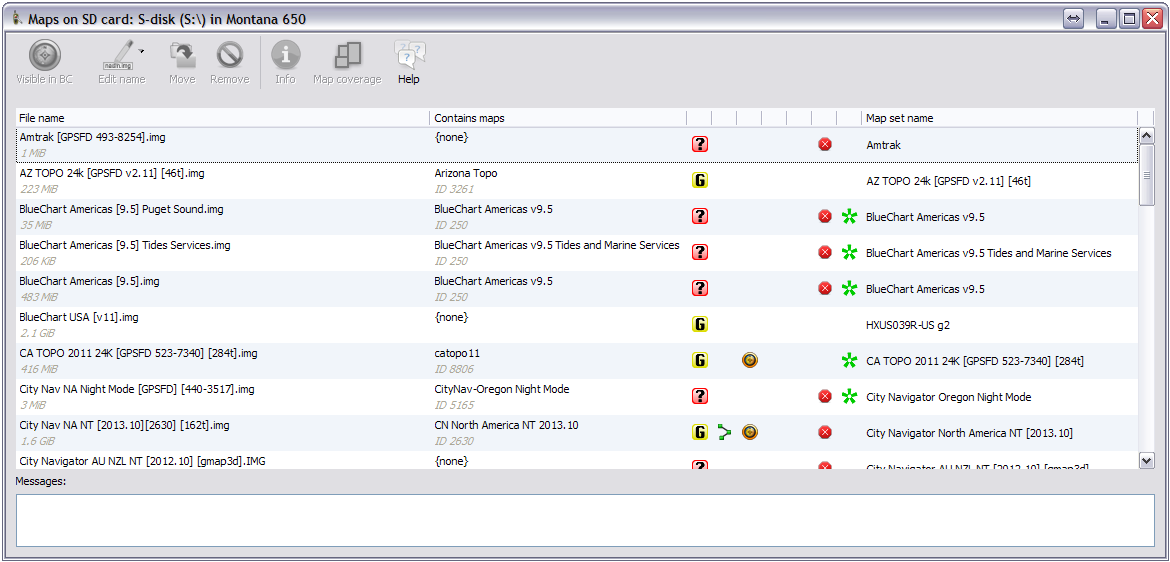Open the Info toolbar button
Viewport: 1170px width, 562px height.
[285, 56]
